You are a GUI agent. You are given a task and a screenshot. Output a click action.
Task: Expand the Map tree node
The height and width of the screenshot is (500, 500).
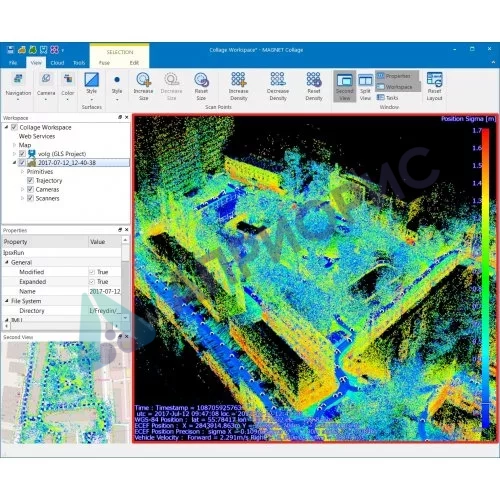(14, 145)
